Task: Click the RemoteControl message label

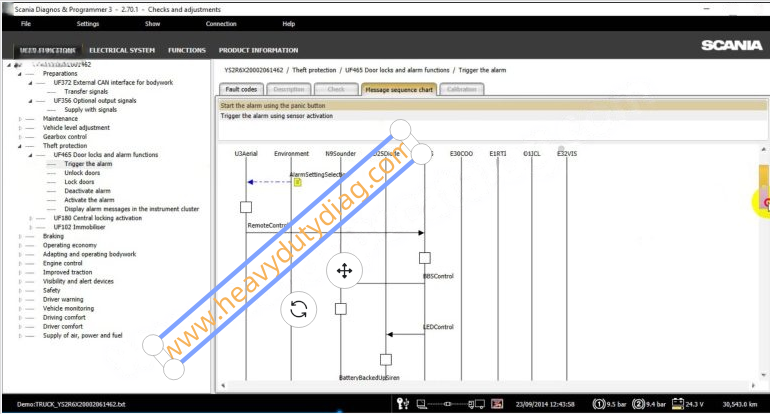Action: pos(267,225)
